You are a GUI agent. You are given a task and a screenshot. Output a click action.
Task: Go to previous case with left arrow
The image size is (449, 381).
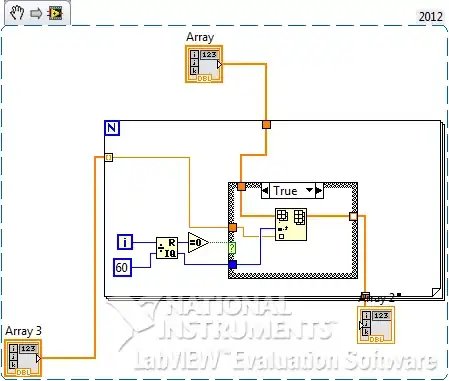(265, 191)
